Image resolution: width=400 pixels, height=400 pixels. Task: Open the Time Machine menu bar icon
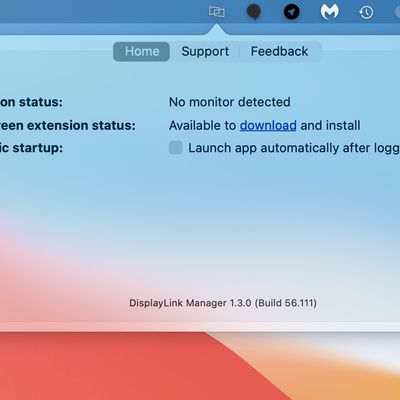coord(366,13)
